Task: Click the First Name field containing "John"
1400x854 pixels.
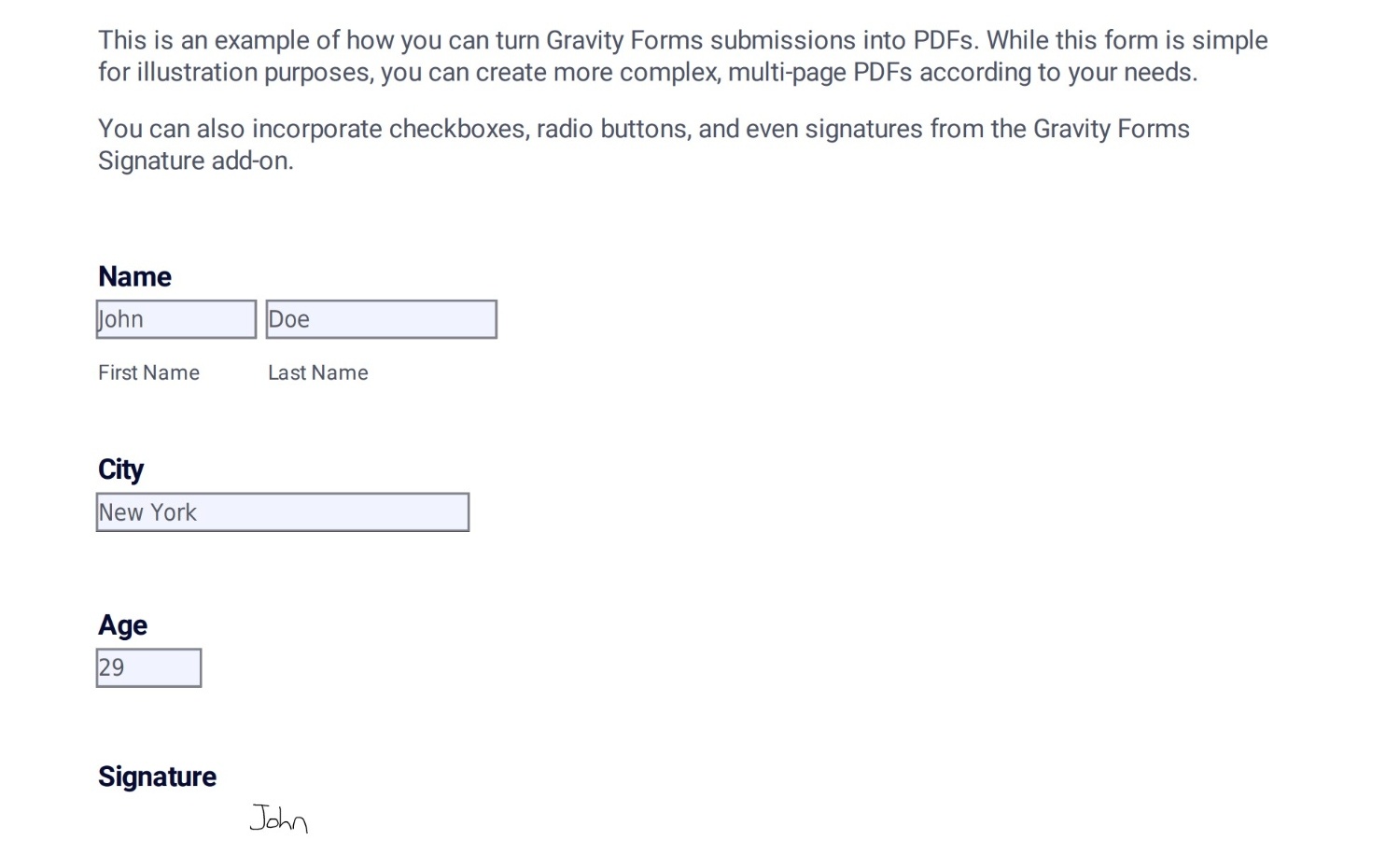Action: click(x=175, y=318)
